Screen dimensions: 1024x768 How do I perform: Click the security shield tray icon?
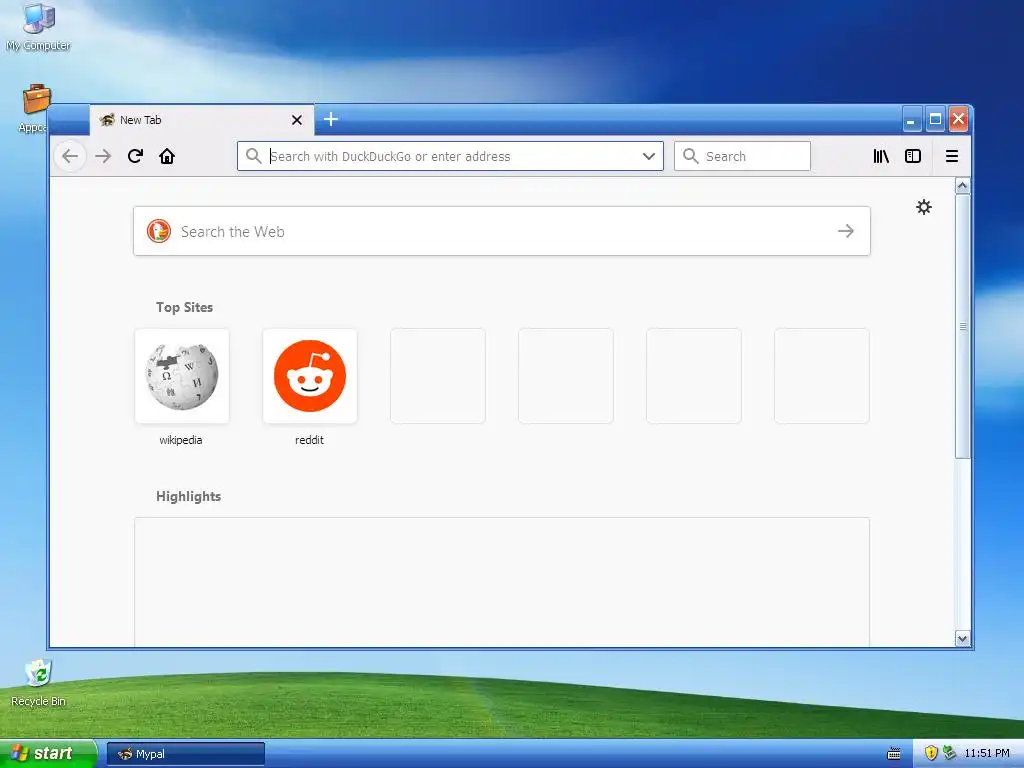point(931,754)
